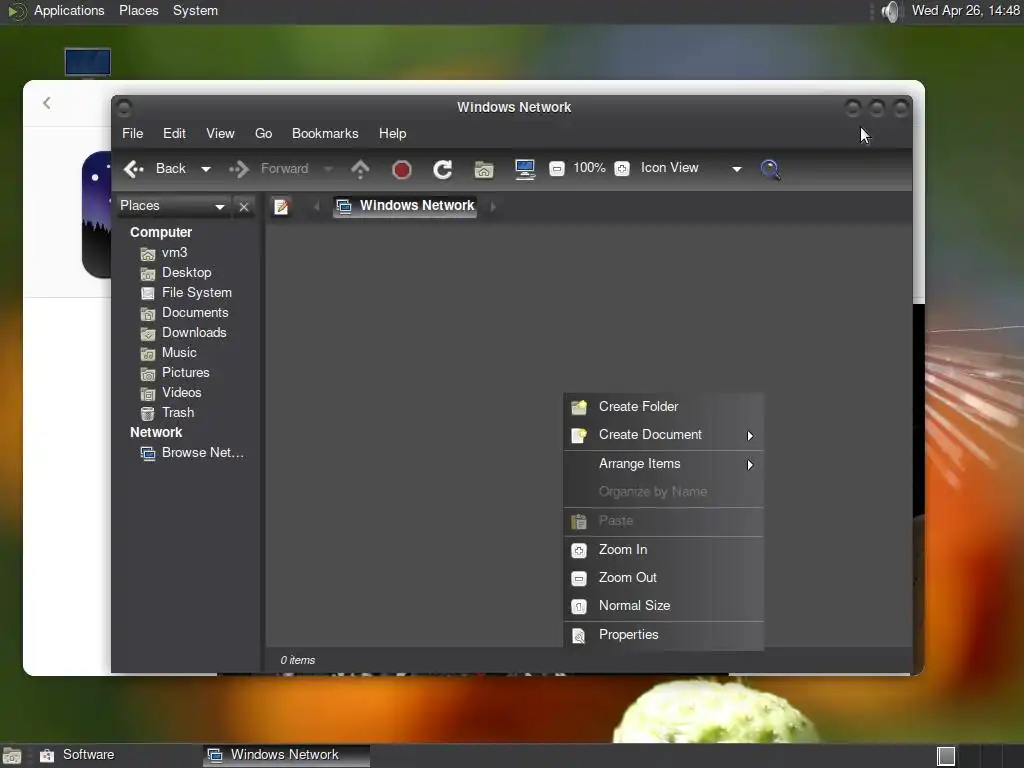Image resolution: width=1024 pixels, height=768 pixels.
Task: Click the zoom out minus icon in toolbar
Action: 556,169
